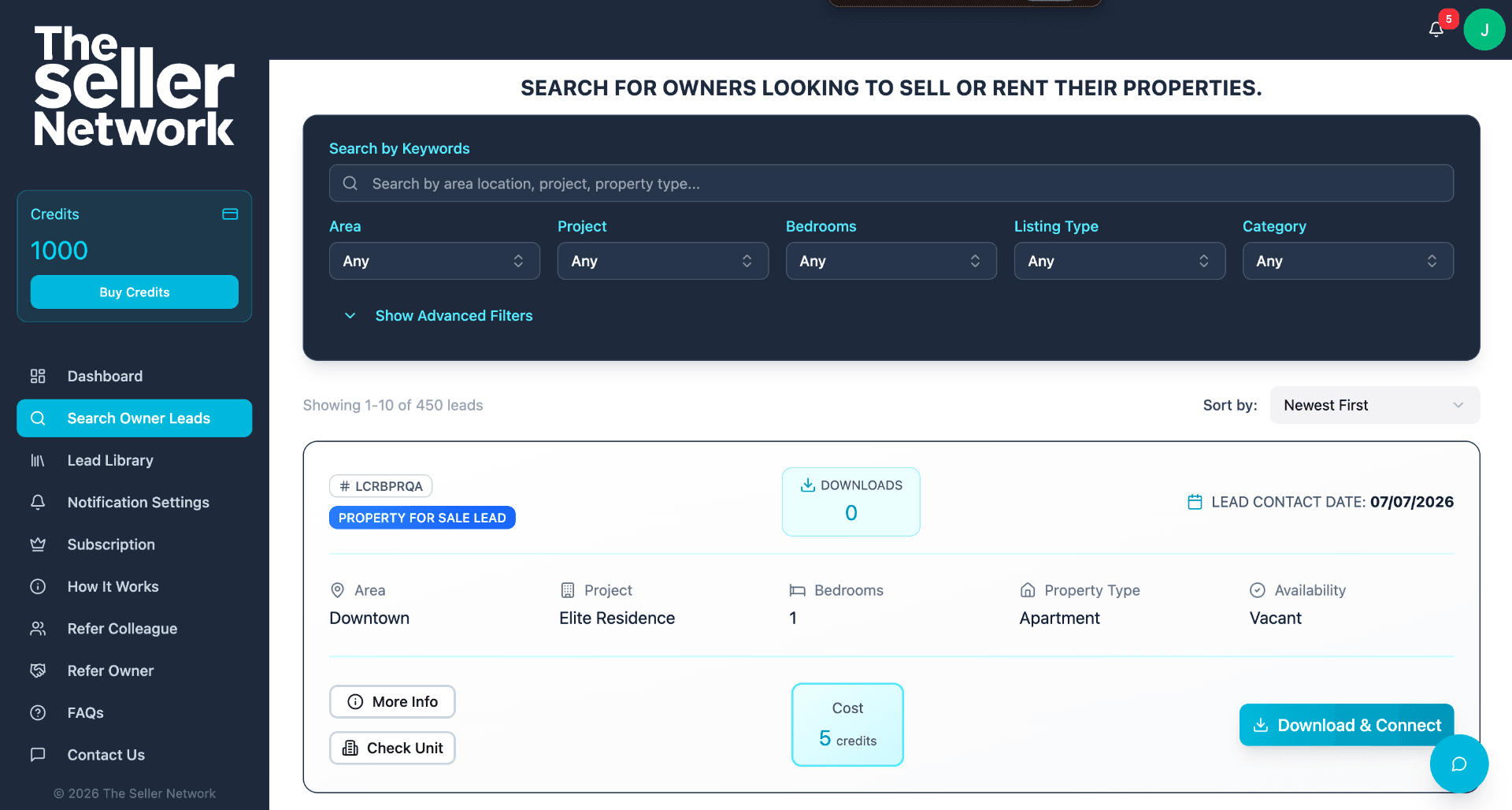1512x810 pixels.
Task: Click the credit card icon in Credits
Action: (x=230, y=214)
